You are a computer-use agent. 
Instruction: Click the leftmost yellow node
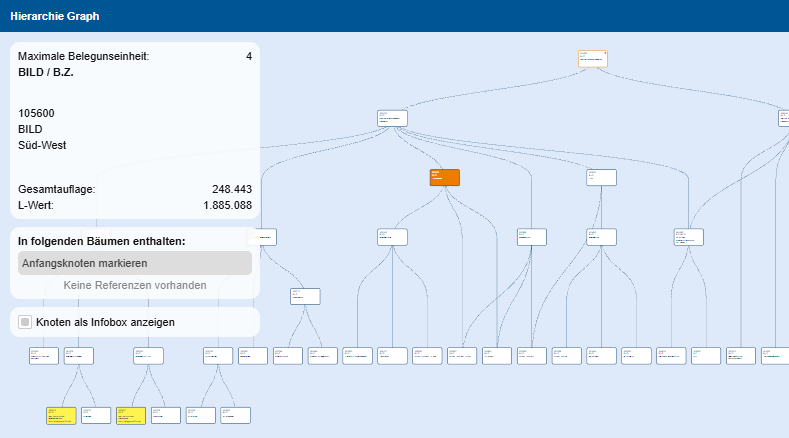pos(61,415)
